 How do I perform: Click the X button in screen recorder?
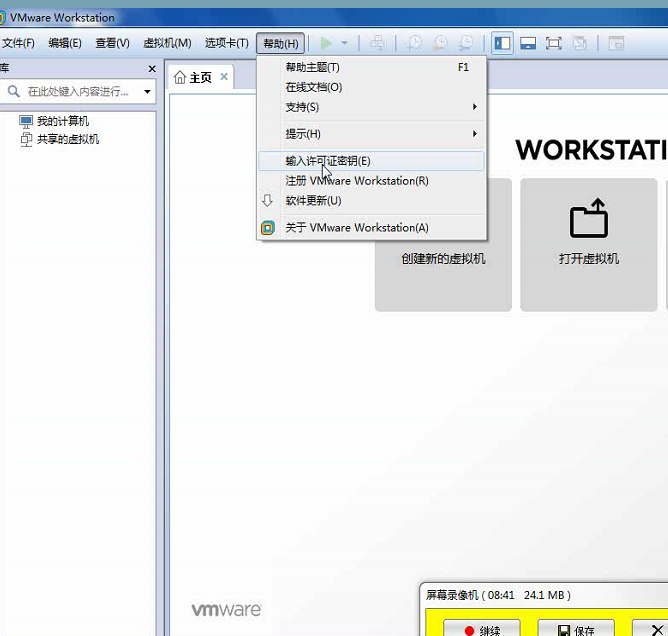pos(651,629)
